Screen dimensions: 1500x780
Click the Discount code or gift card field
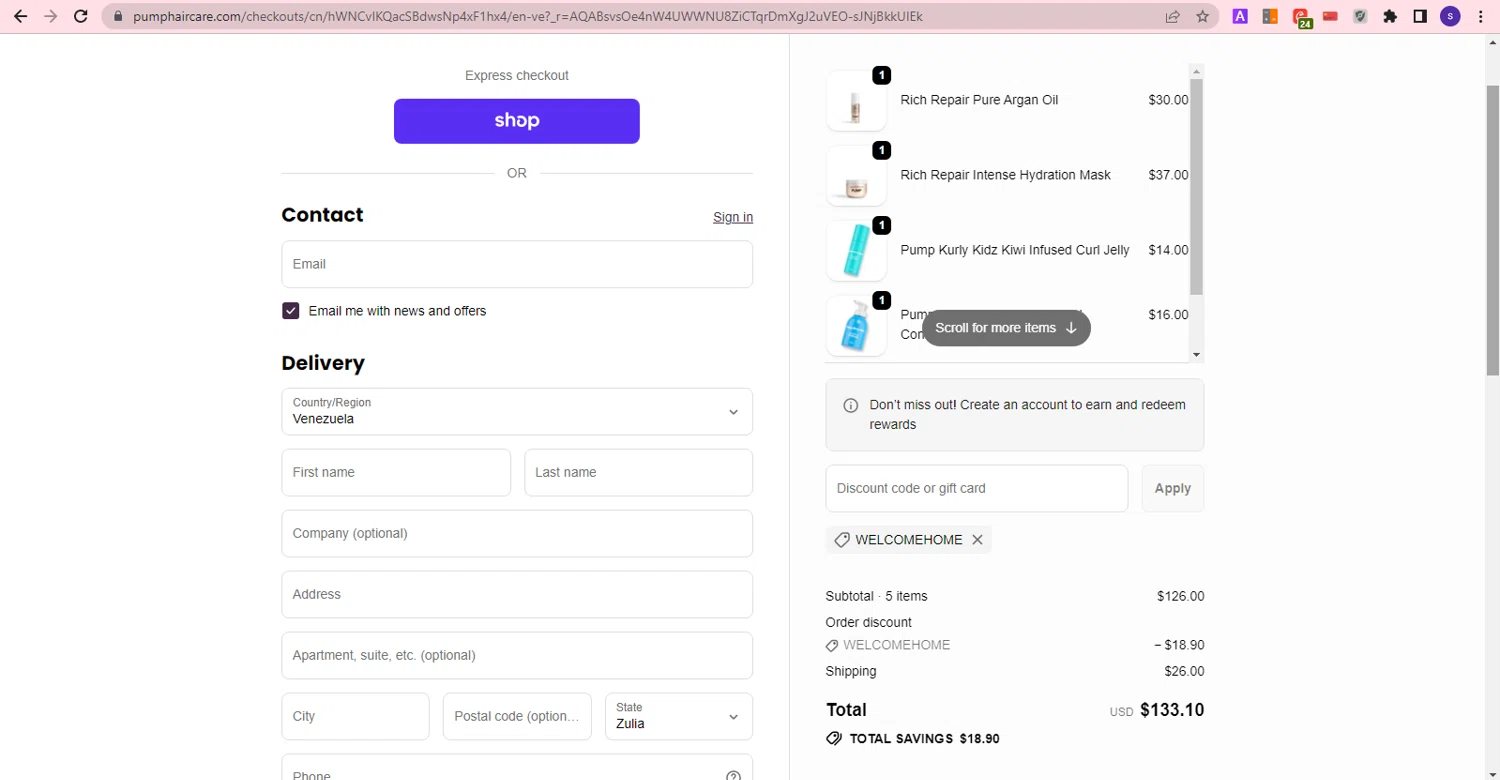coord(977,488)
